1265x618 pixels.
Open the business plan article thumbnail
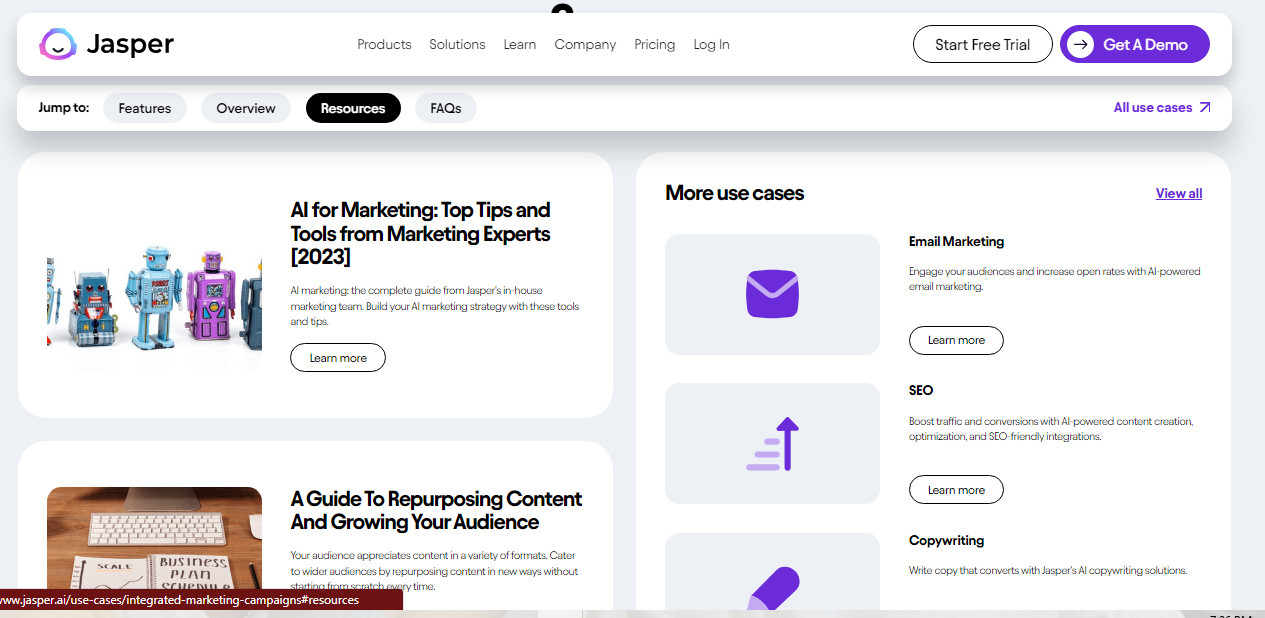coord(154,538)
